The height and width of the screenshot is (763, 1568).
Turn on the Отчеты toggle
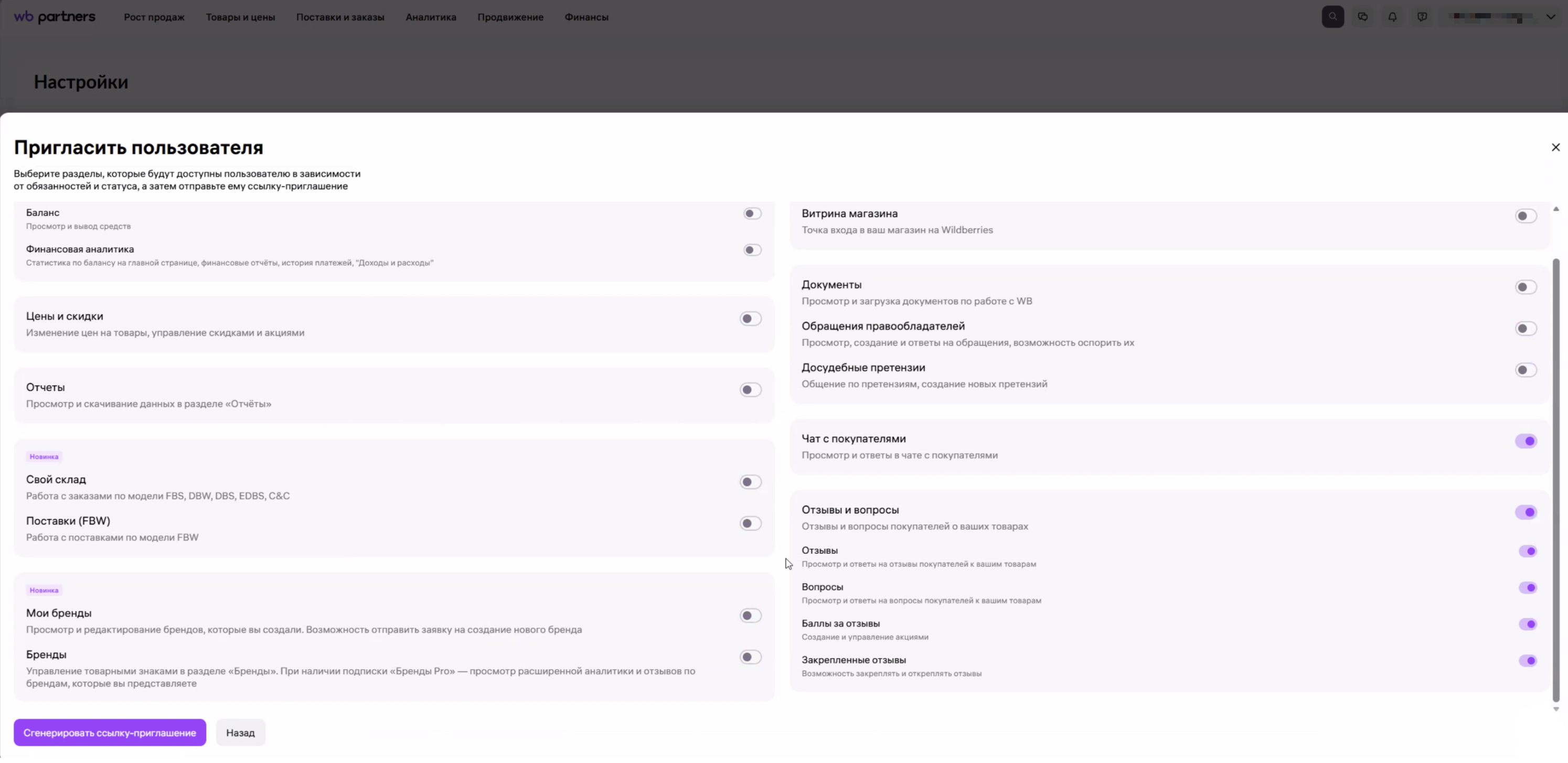click(751, 390)
